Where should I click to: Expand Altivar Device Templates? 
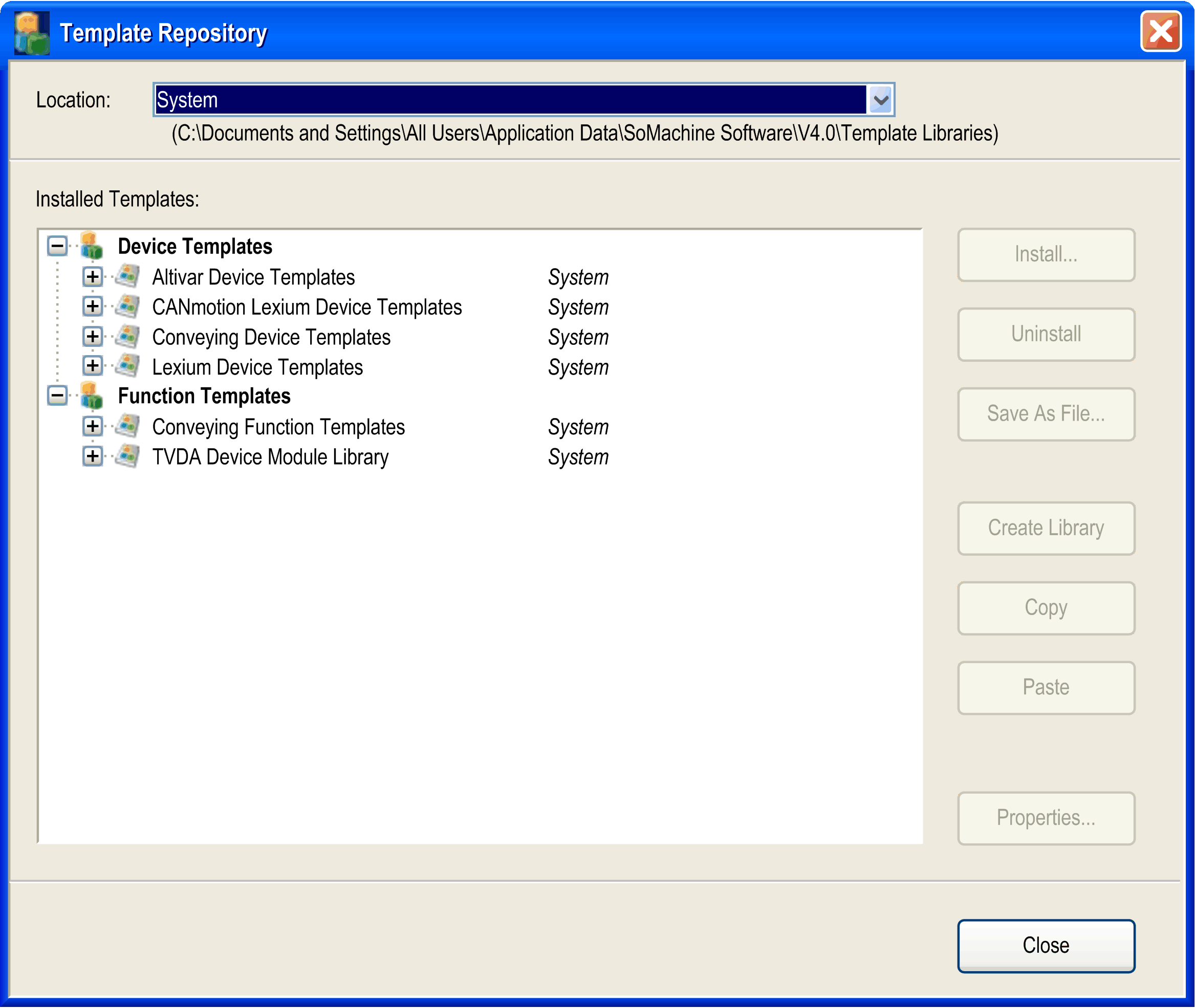[93, 277]
